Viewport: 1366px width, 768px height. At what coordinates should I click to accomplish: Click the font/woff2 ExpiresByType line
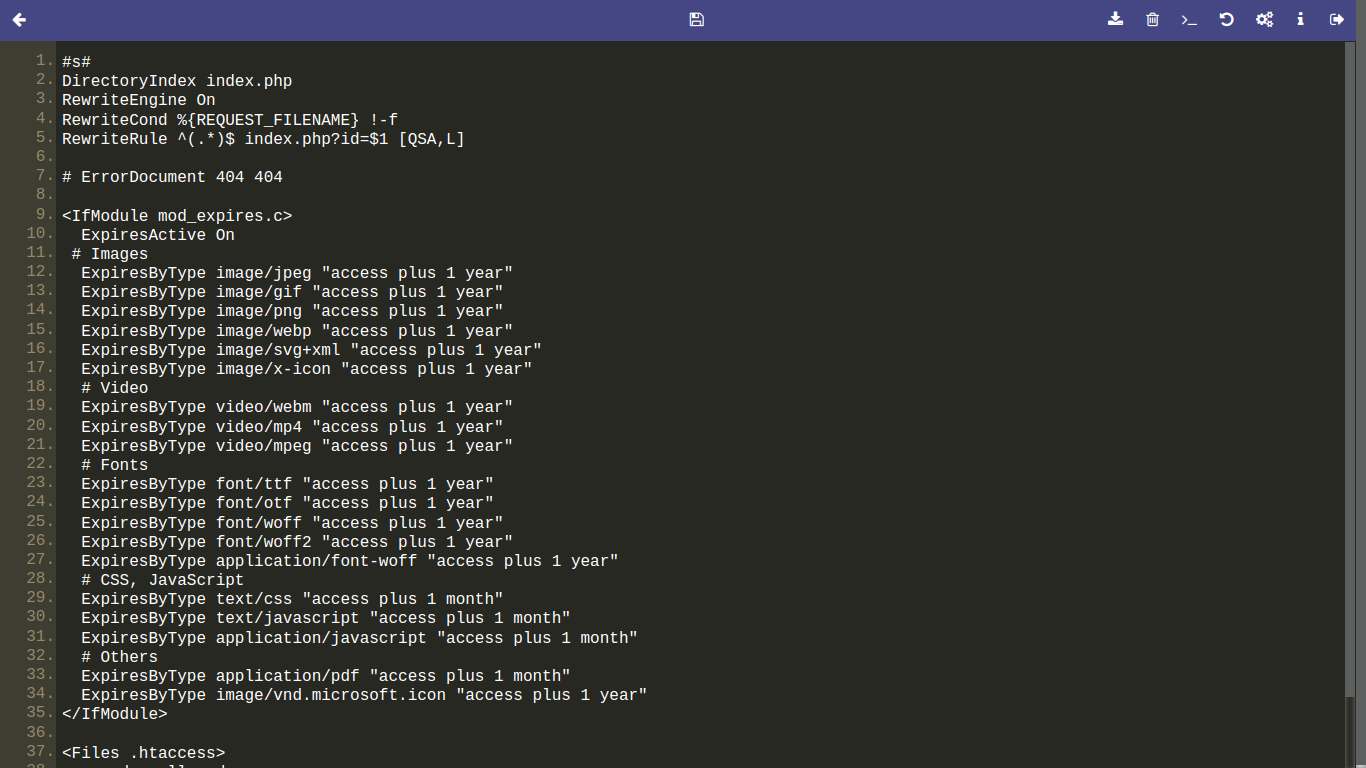click(297, 542)
